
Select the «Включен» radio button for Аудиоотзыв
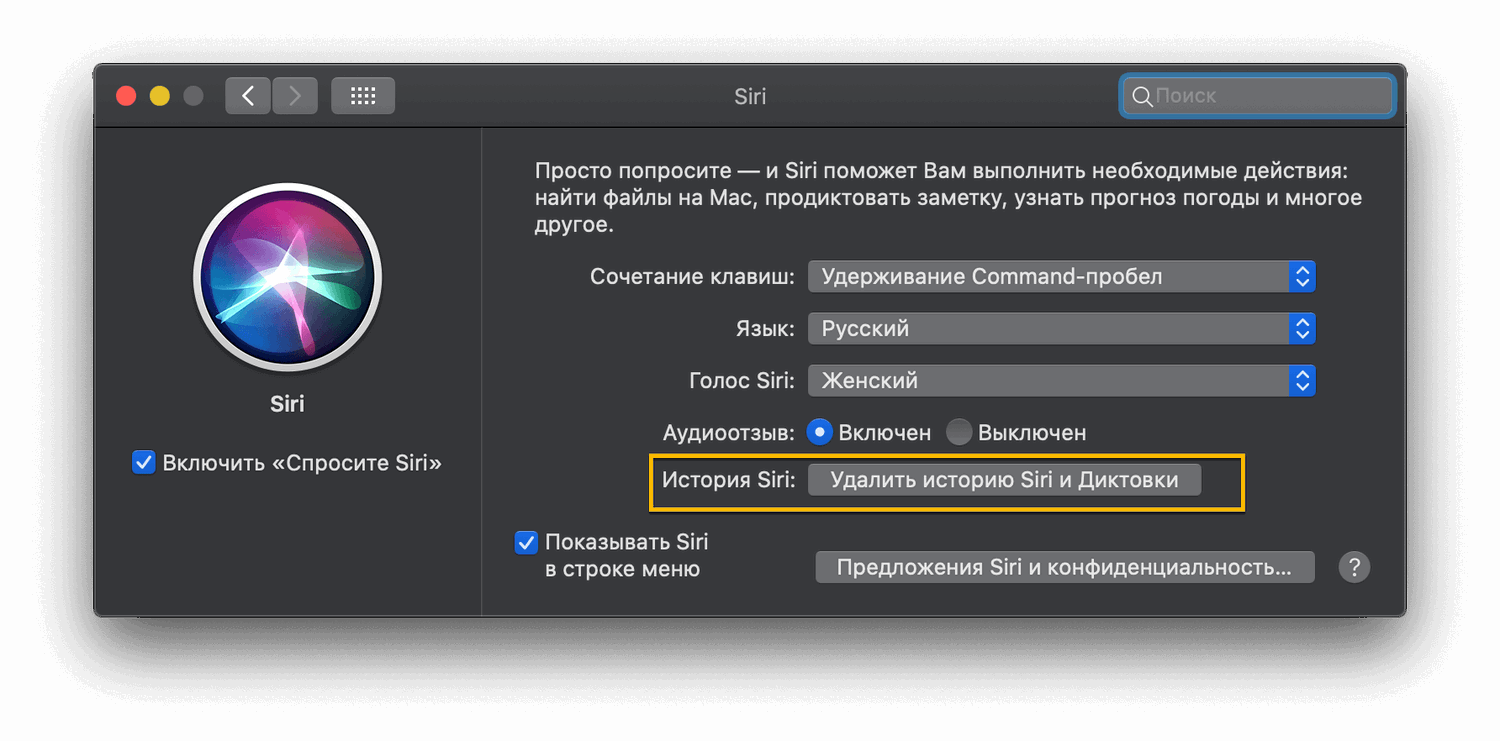820,432
